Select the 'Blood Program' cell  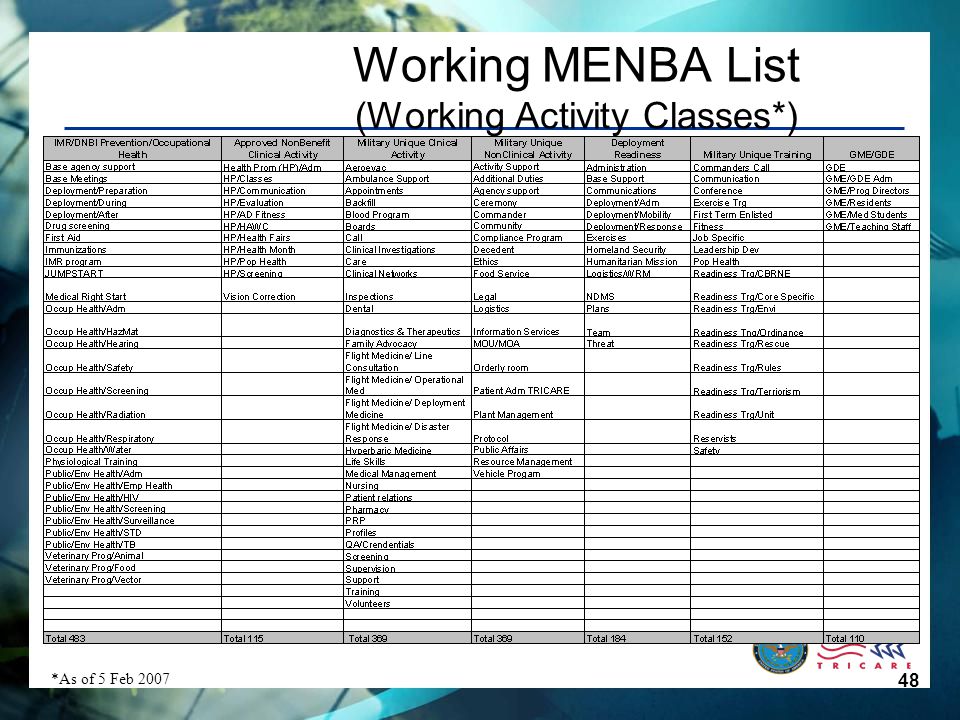407,214
